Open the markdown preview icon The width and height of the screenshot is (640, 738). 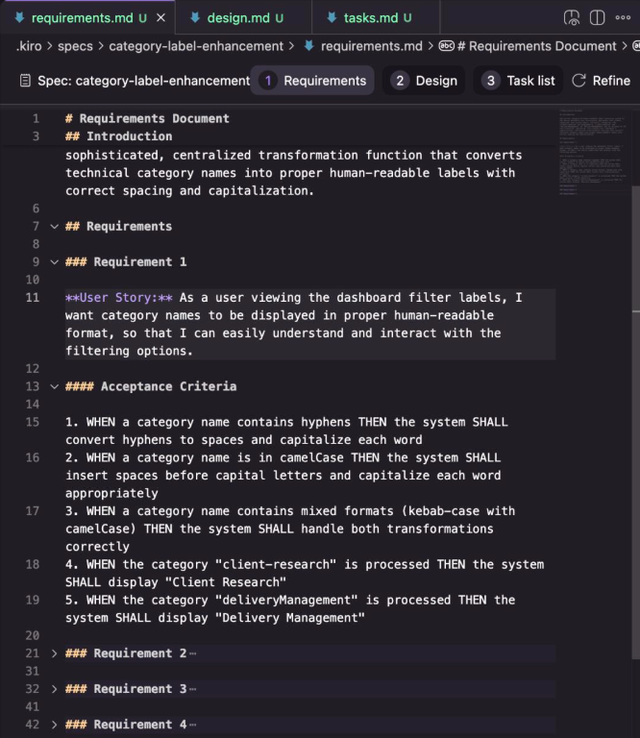(x=572, y=18)
